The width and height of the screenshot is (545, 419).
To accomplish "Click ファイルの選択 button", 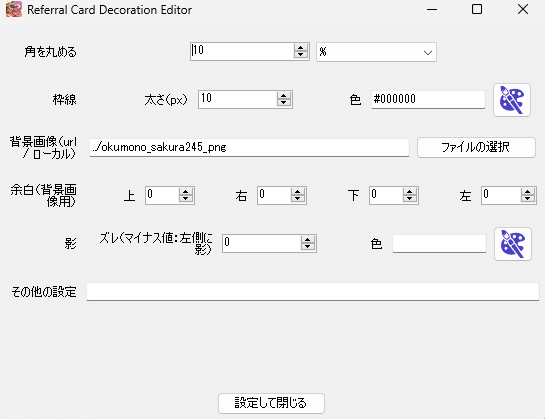I will (x=476, y=147).
